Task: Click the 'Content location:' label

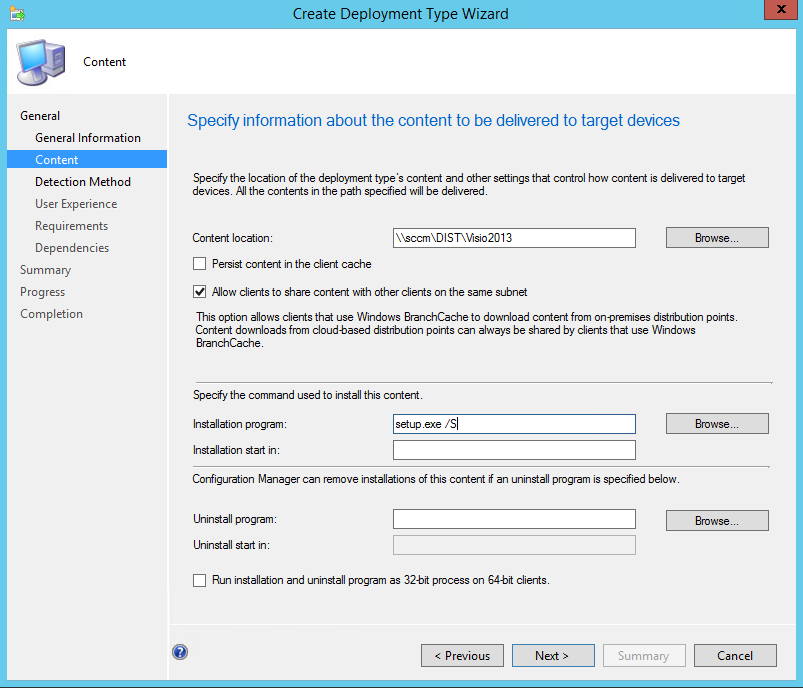Action: [233, 238]
